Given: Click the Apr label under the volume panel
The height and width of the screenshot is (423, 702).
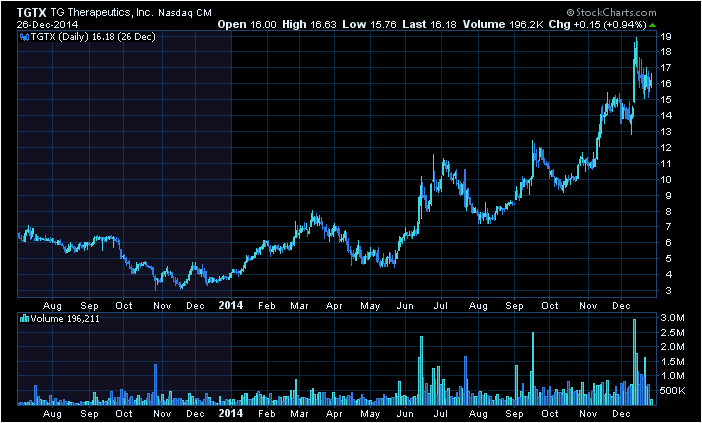Looking at the screenshot, I should coord(334,414).
